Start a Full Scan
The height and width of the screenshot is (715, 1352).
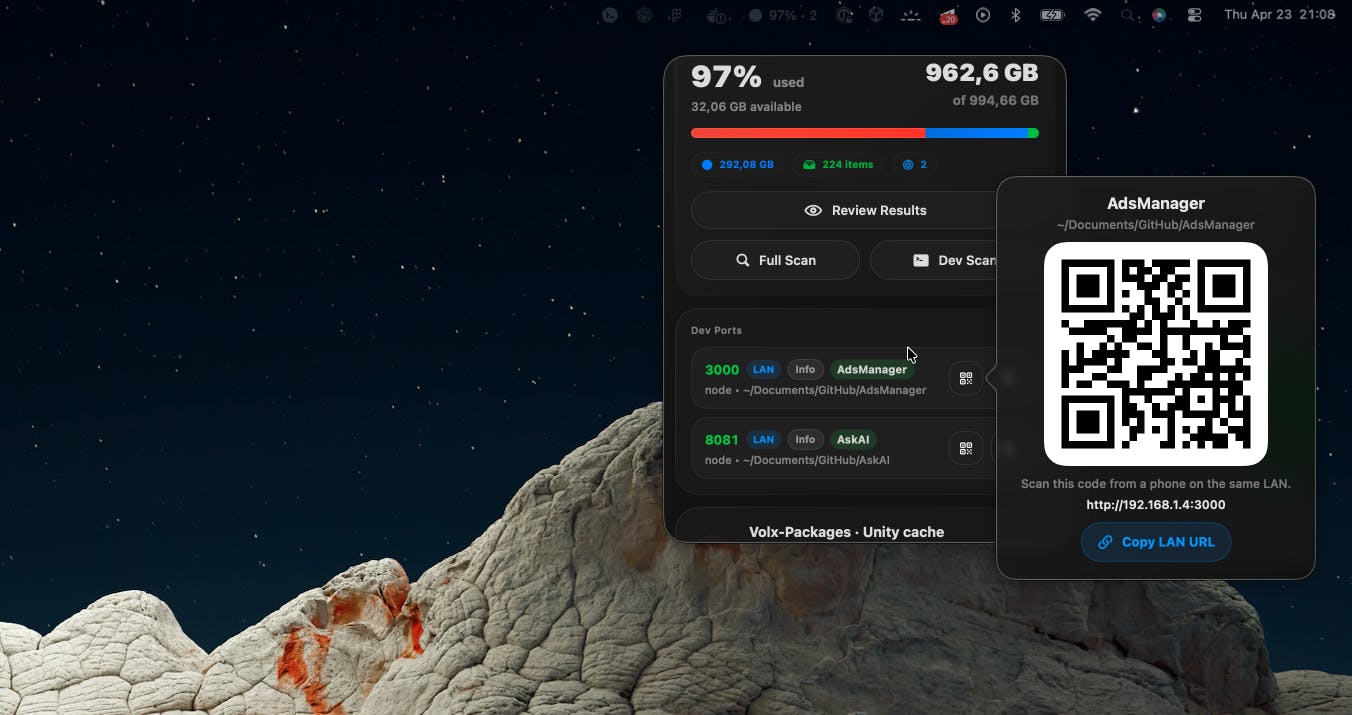[x=775, y=260]
